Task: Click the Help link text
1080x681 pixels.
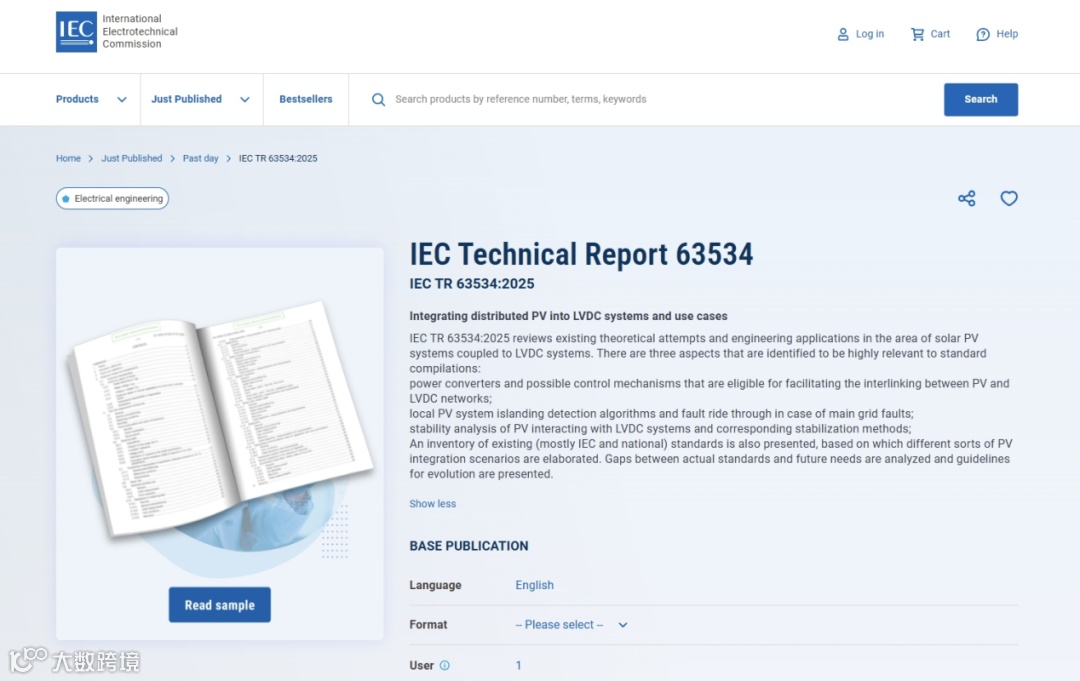Action: (1007, 34)
